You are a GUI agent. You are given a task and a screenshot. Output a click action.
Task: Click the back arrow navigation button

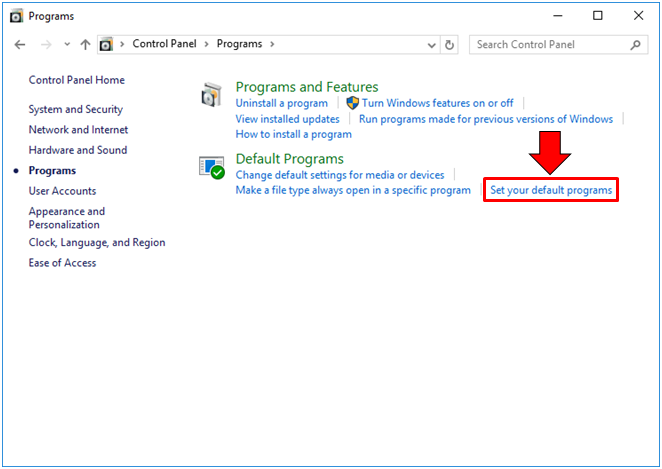(20, 45)
